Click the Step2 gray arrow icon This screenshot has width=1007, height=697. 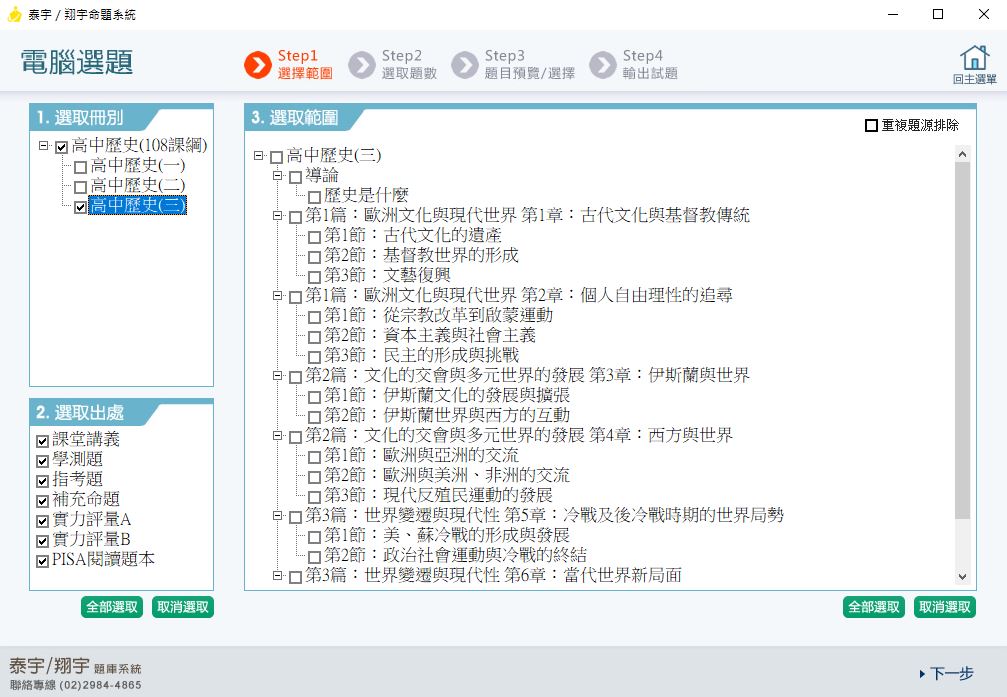pyautogui.click(x=361, y=65)
